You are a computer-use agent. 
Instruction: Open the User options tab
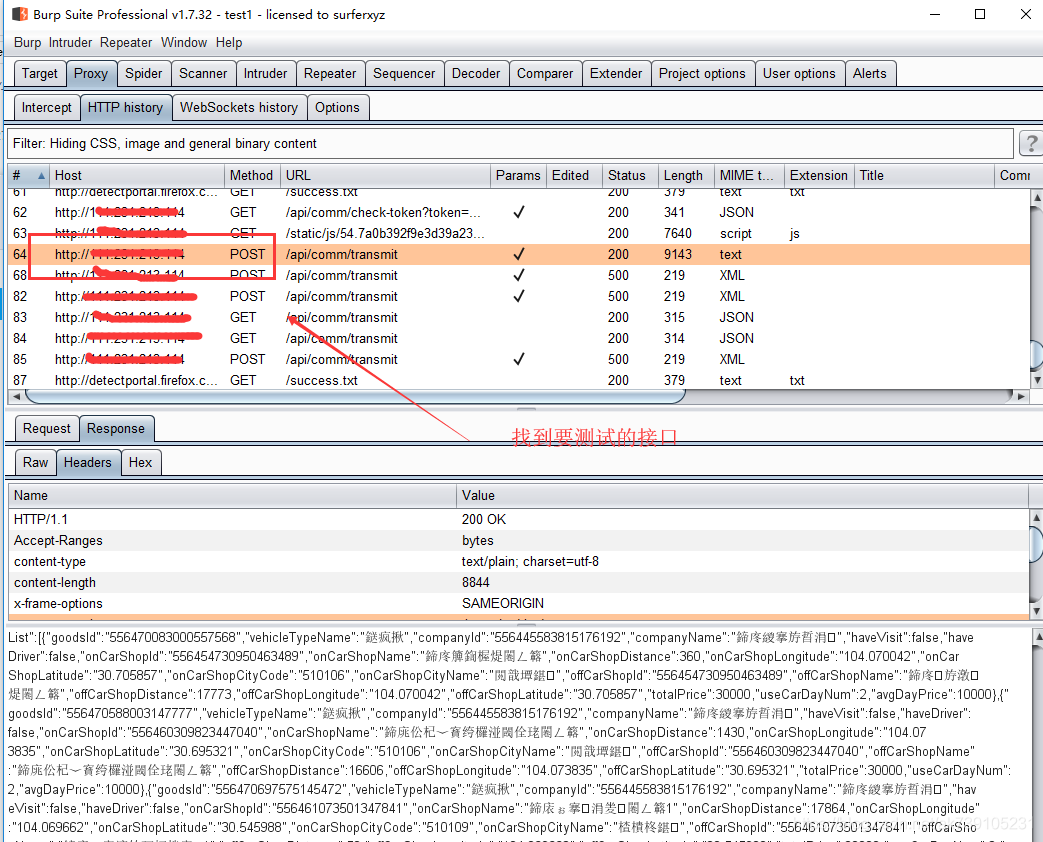tap(799, 73)
